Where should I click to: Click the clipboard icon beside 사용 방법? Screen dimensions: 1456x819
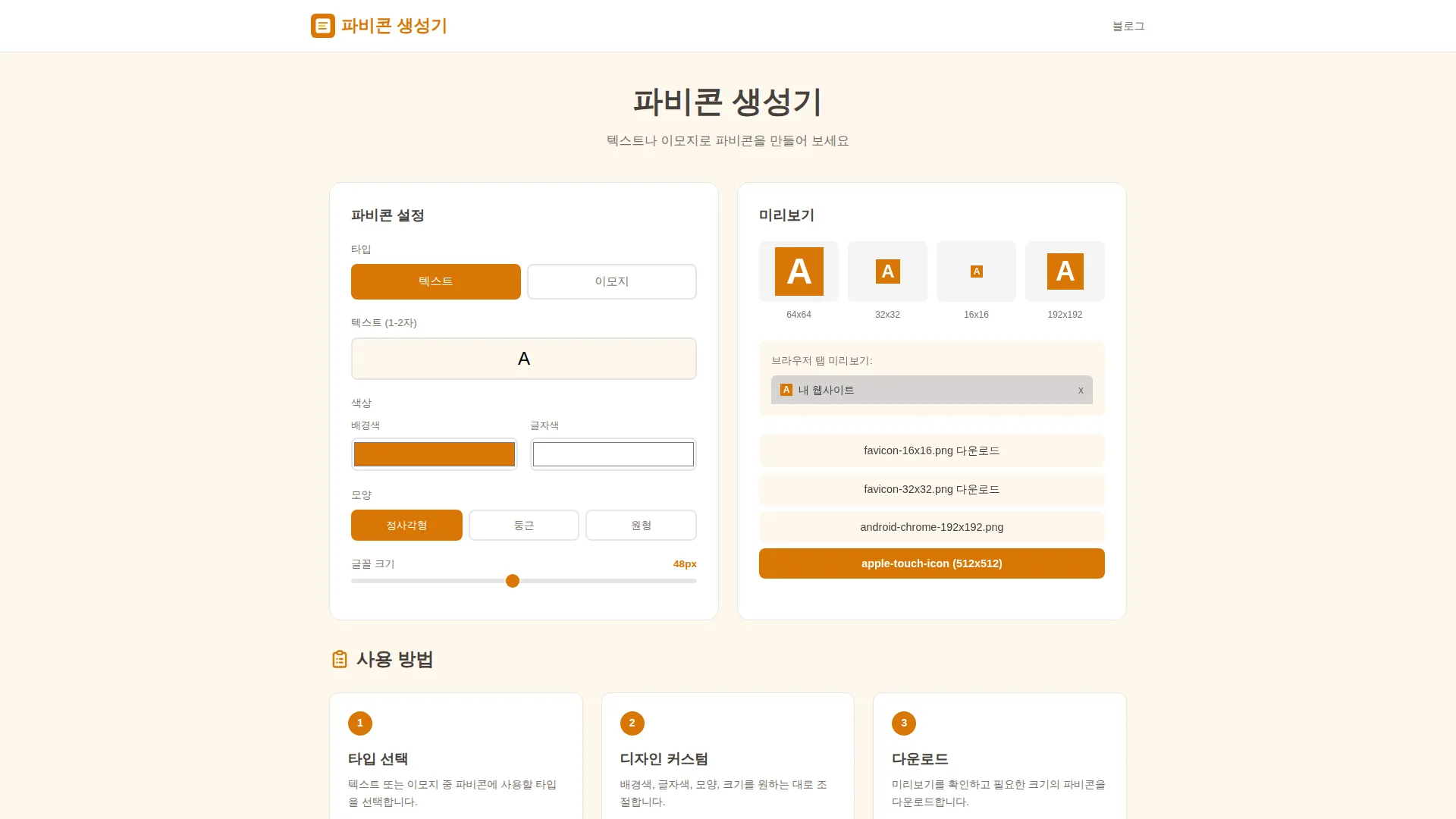339,659
